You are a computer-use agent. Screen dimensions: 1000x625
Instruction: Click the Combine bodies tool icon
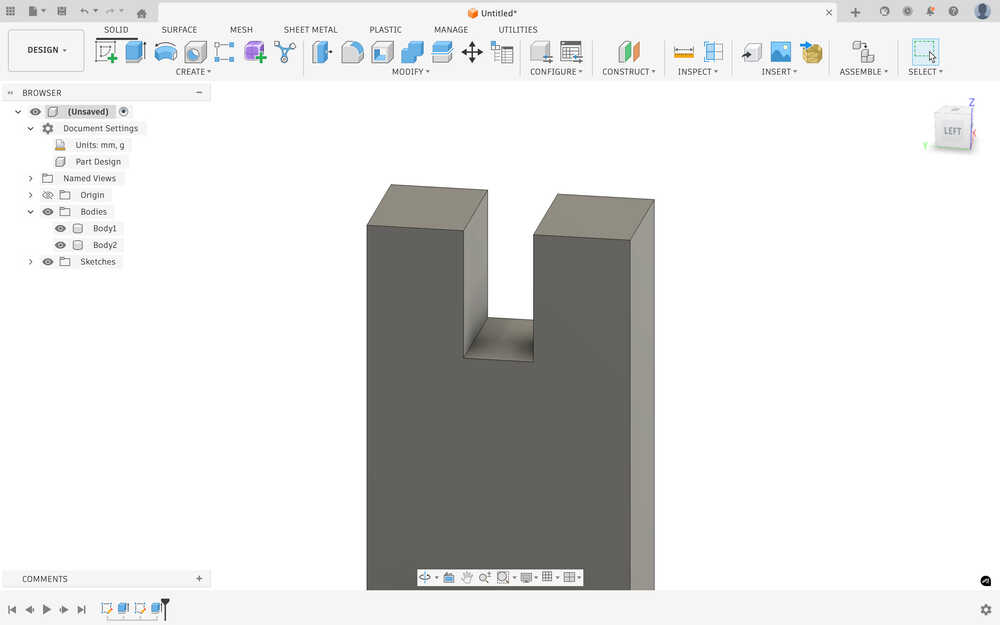(412, 52)
